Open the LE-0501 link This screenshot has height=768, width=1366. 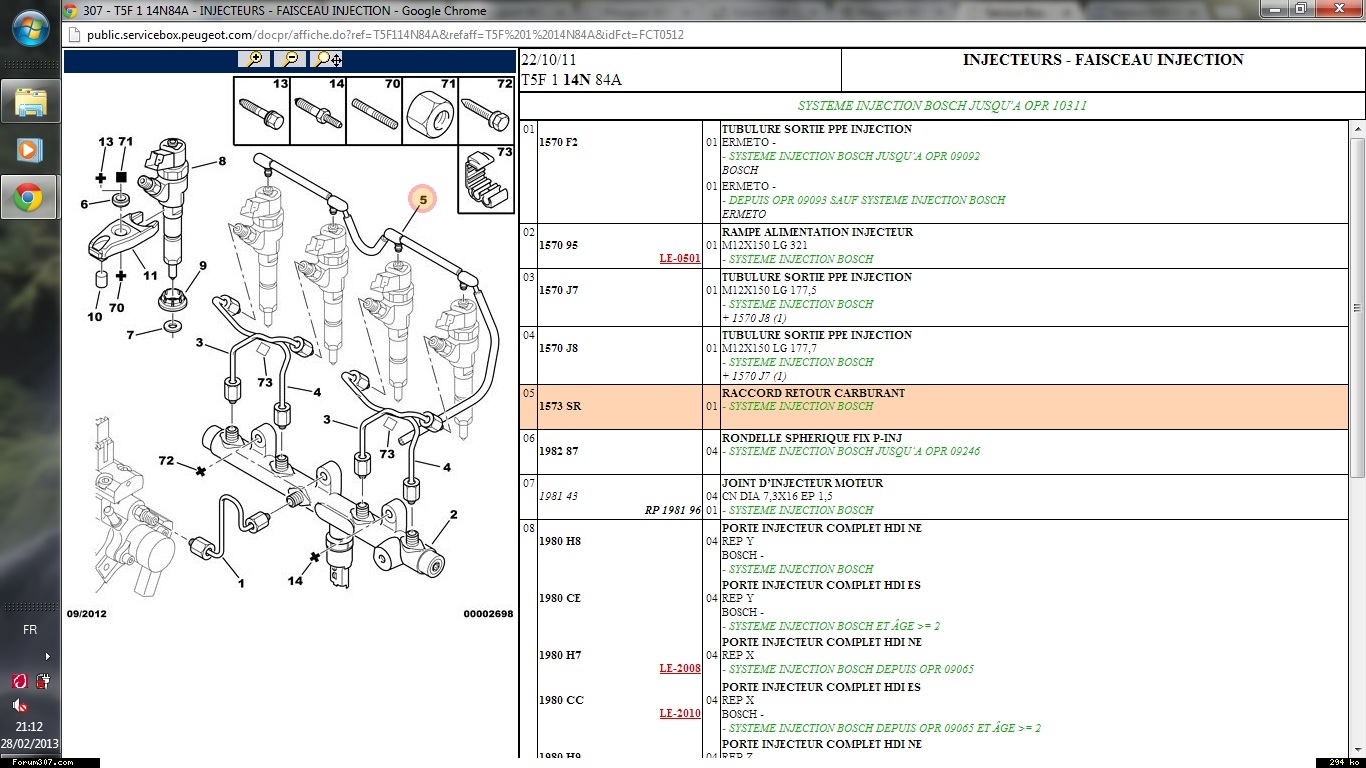click(680, 258)
